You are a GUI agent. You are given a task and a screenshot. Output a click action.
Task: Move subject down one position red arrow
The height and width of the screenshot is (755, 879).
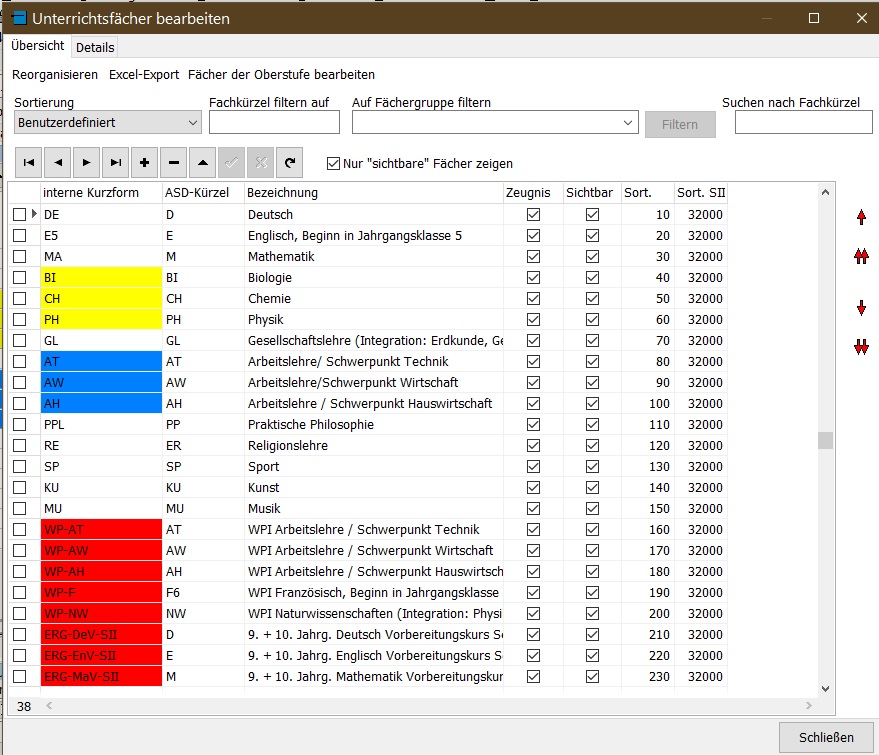[862, 308]
